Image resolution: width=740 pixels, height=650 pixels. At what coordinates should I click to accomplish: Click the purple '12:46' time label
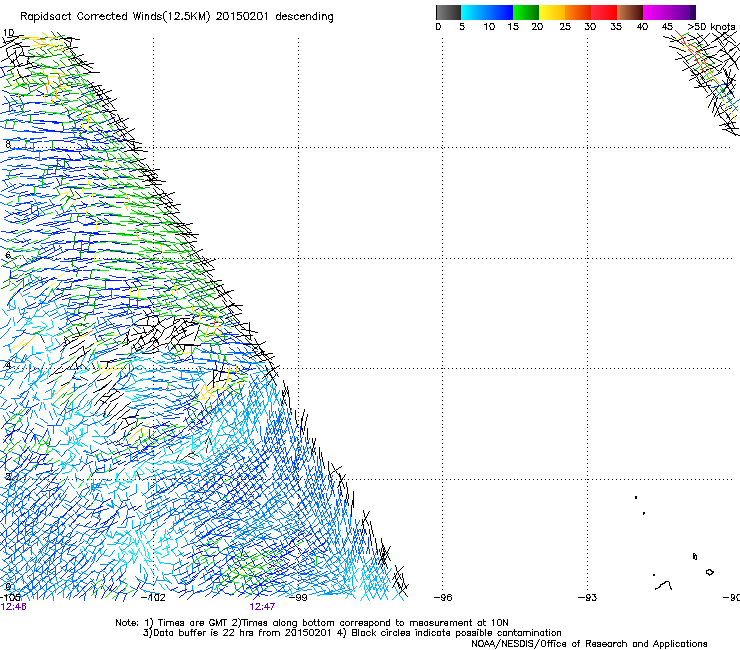click(x=13, y=607)
